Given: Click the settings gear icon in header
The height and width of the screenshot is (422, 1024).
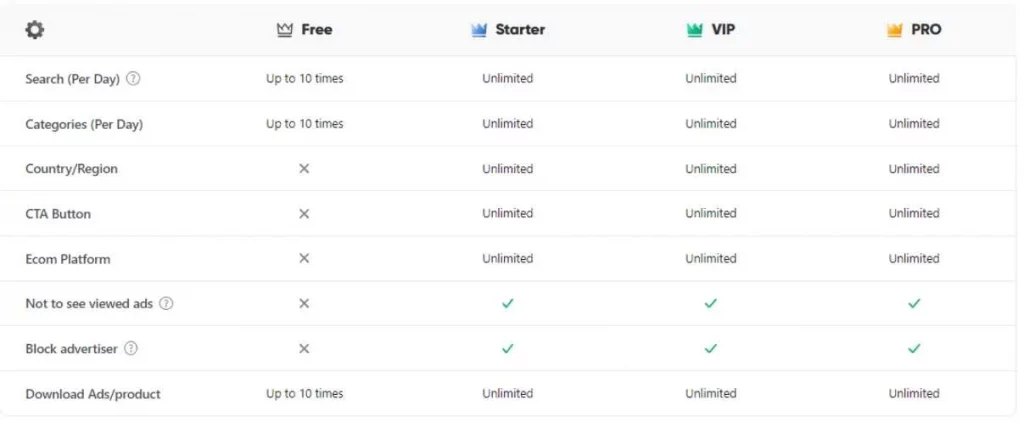Looking at the screenshot, I should coord(35,29).
